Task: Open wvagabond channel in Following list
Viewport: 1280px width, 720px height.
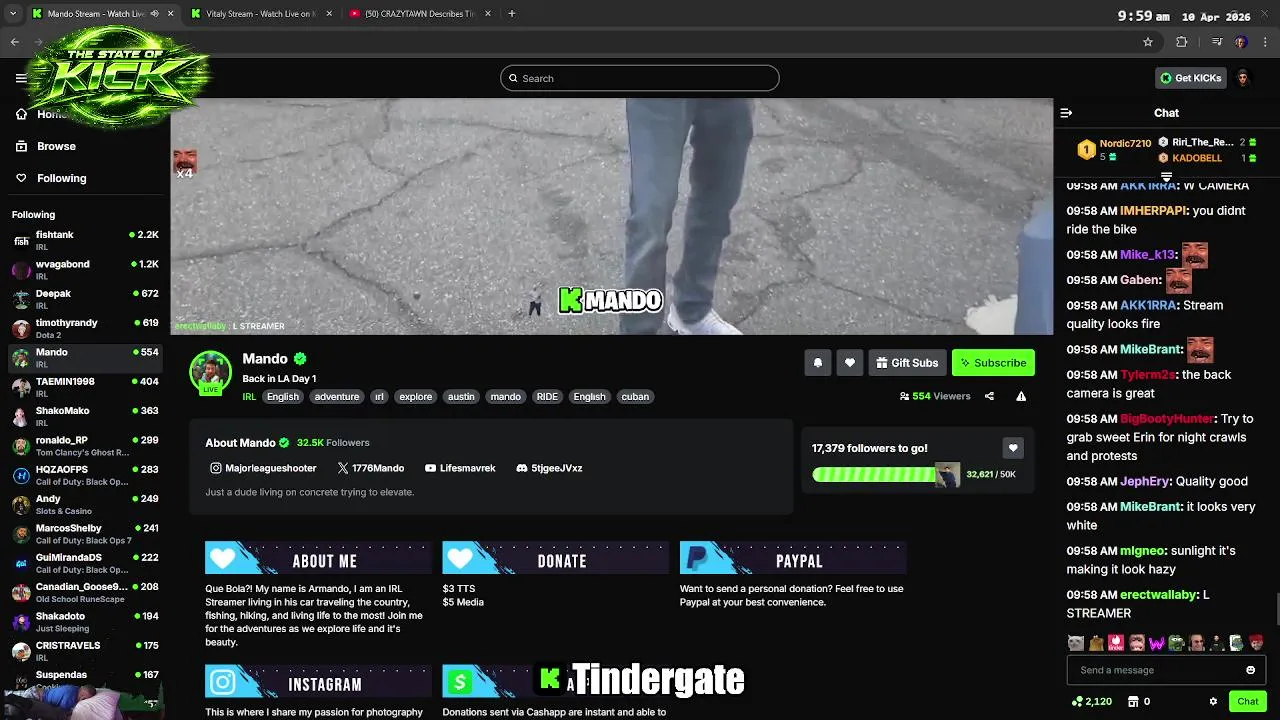Action: pyautogui.click(x=85, y=269)
